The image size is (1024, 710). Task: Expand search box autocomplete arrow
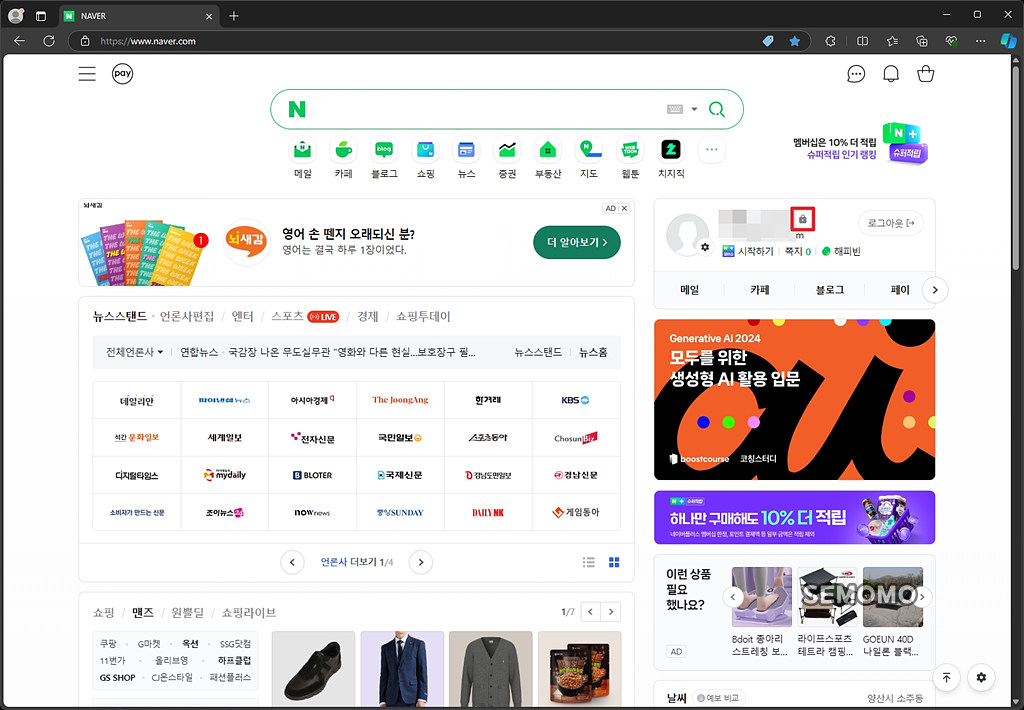[694, 109]
